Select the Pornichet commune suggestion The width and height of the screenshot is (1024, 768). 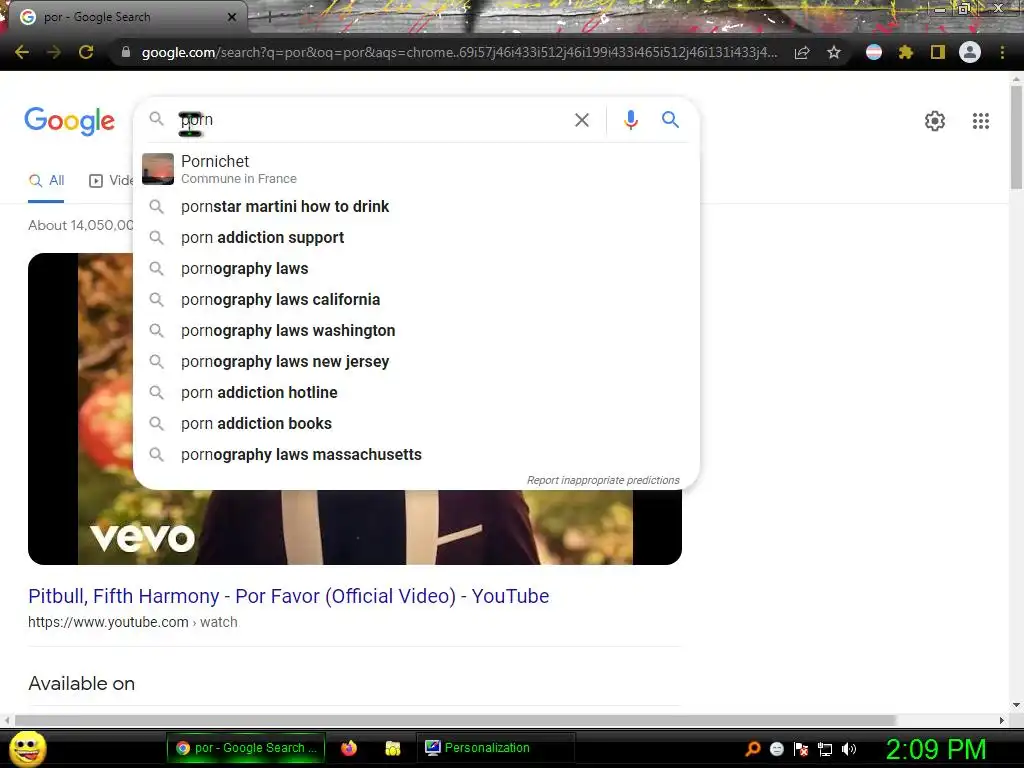click(x=416, y=169)
